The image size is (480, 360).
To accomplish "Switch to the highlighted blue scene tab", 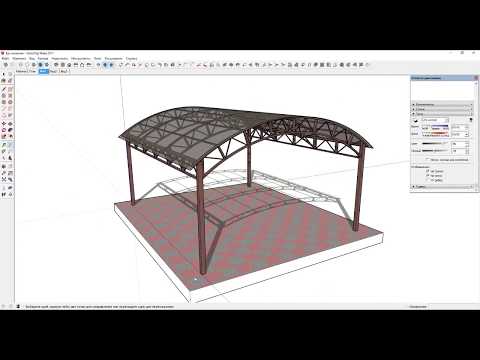I will point(44,71).
